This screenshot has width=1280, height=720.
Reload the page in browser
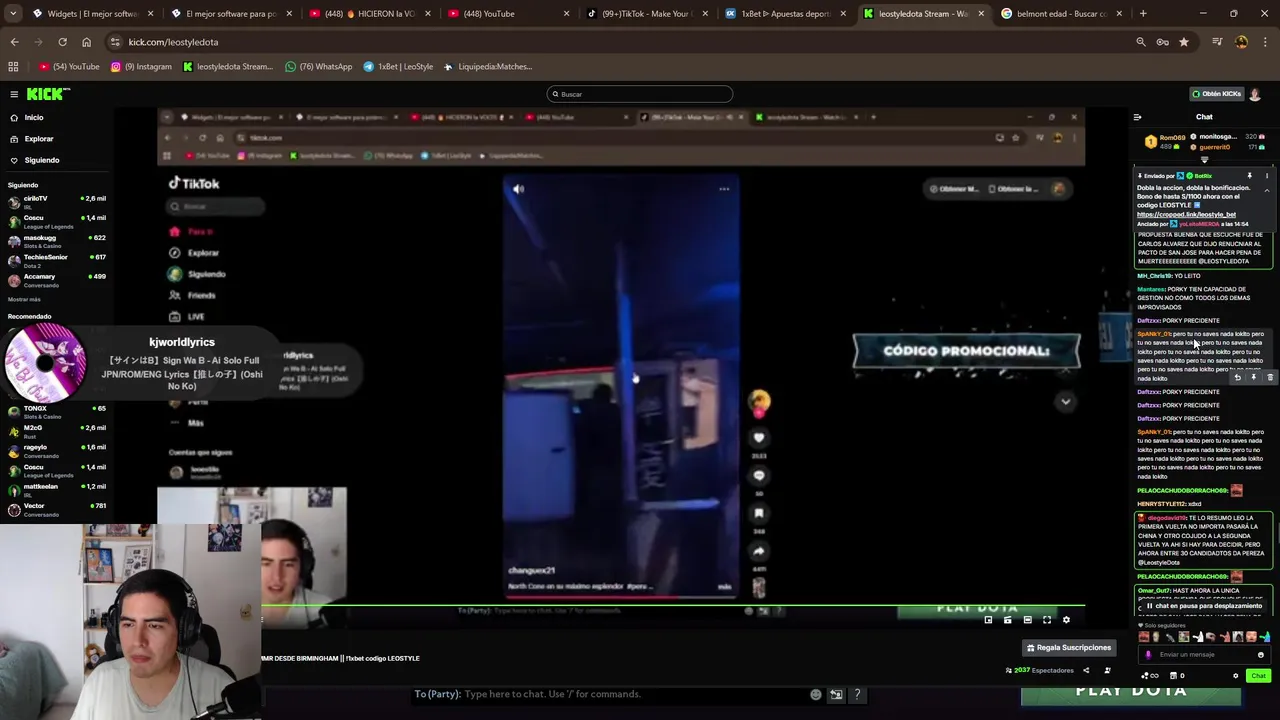62,42
